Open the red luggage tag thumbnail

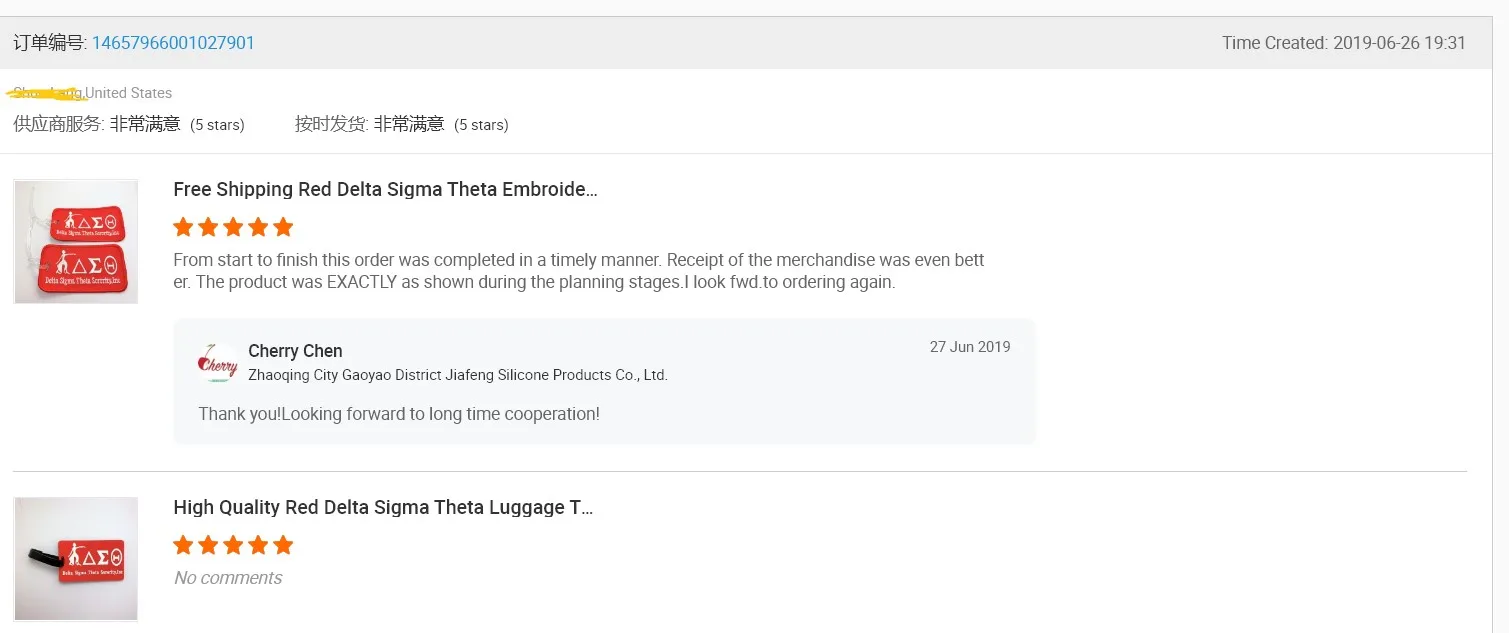[76, 559]
